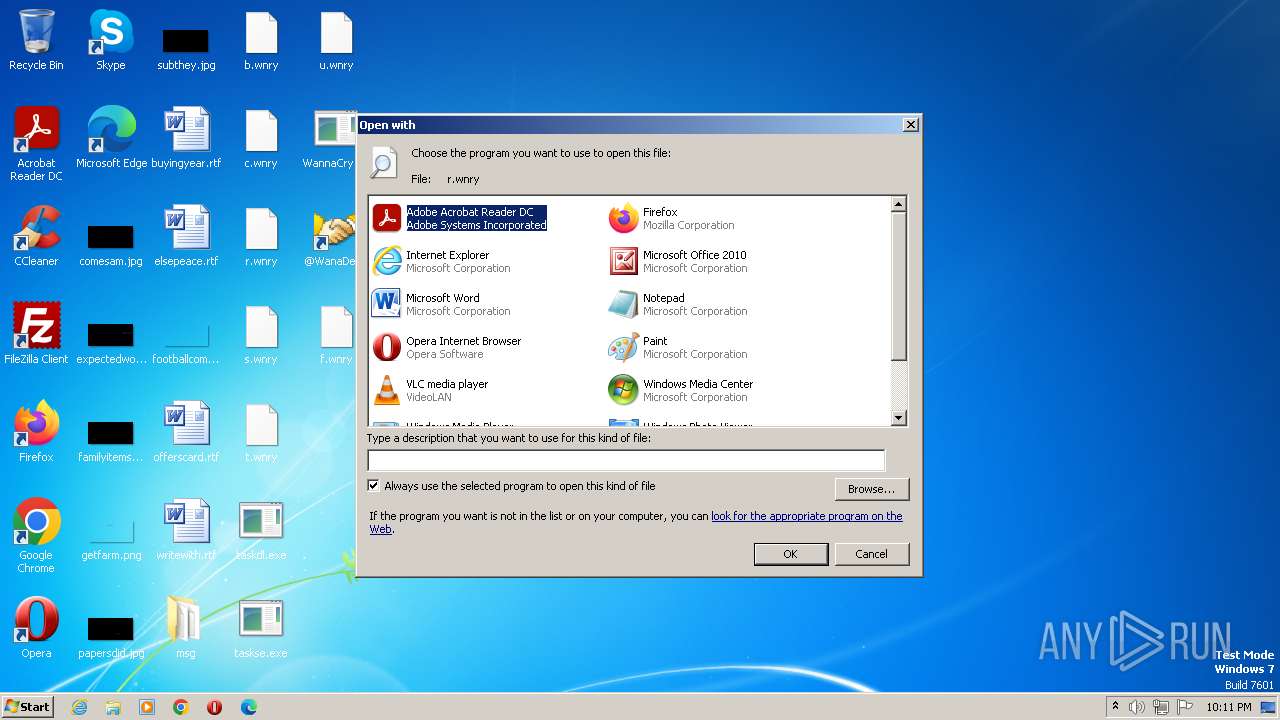Image resolution: width=1280 pixels, height=720 pixels.
Task: Open Microsoft Edge from the taskbar
Action: pyautogui.click(x=248, y=707)
